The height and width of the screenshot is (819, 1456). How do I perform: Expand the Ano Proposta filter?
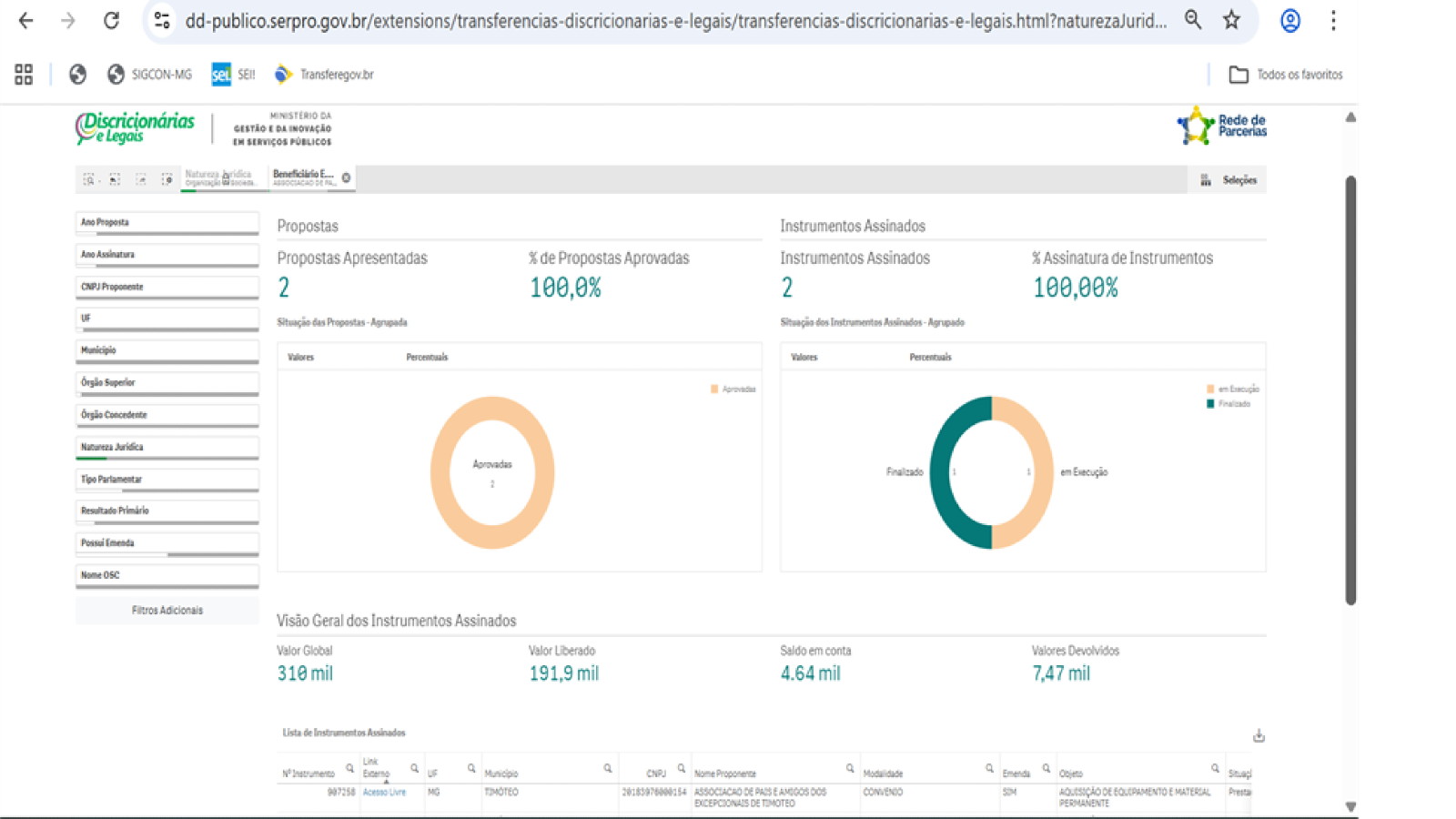[167, 223]
